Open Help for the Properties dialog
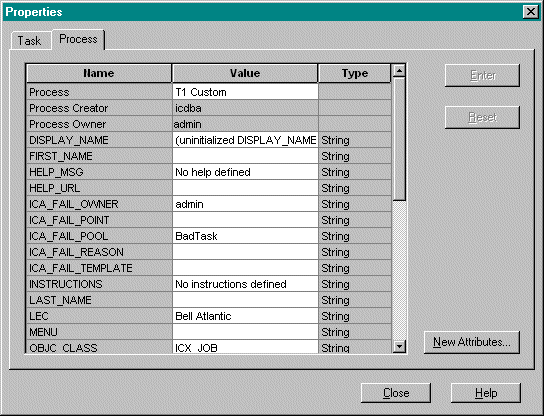The height and width of the screenshot is (416, 544). click(x=486, y=393)
